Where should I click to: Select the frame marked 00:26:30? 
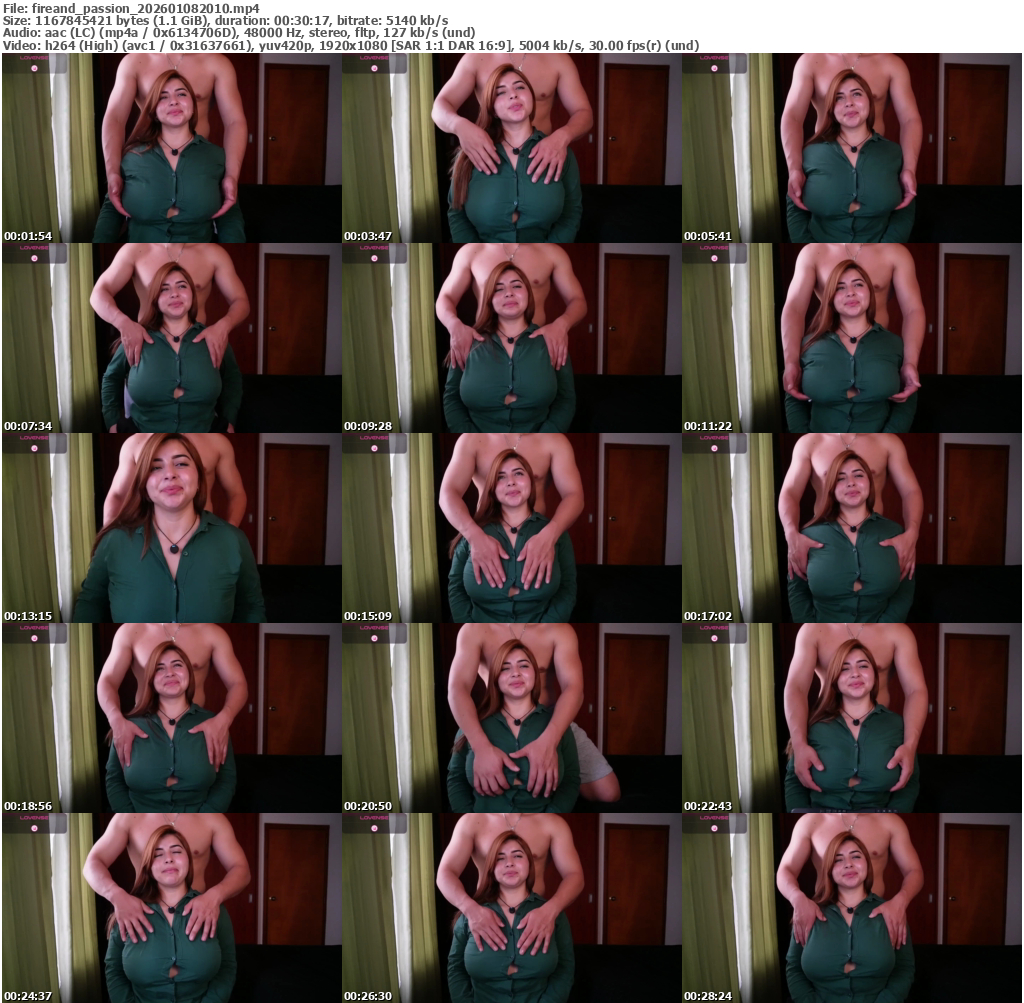click(511, 908)
